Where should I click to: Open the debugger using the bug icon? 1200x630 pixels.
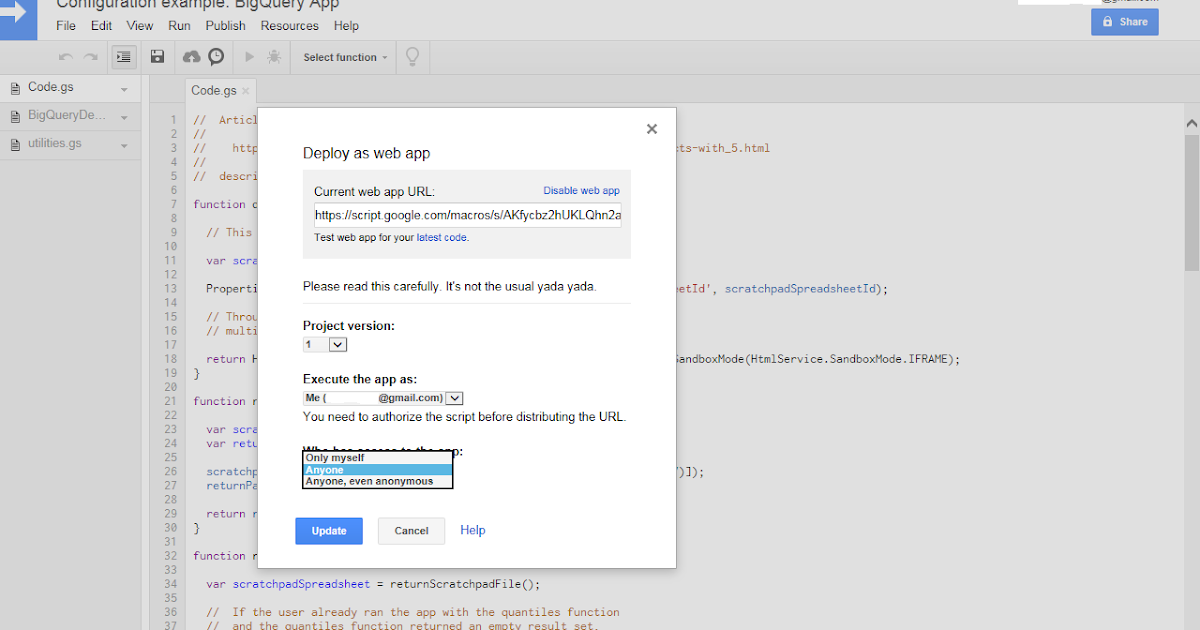pos(273,57)
